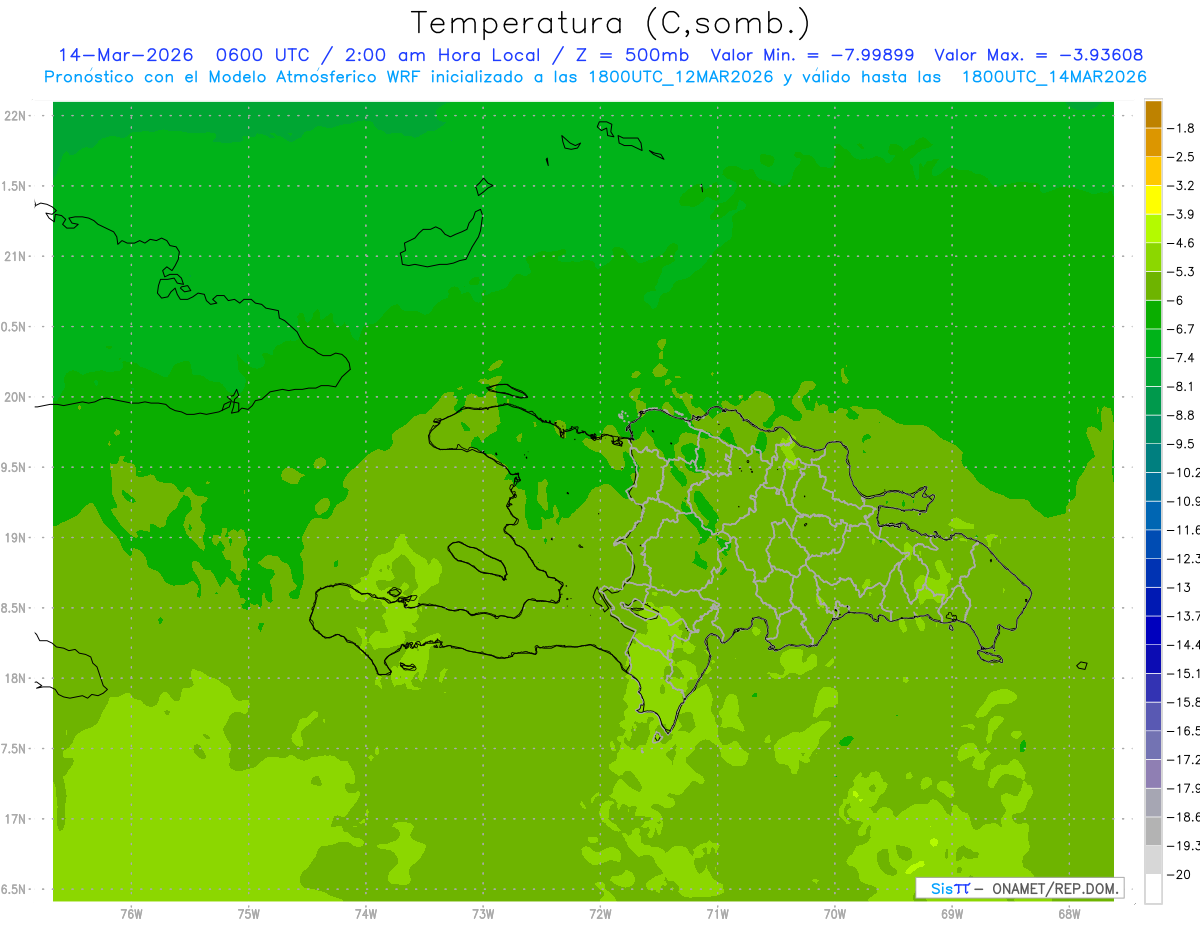Click the 18N latitude axis label

[x=17, y=678]
